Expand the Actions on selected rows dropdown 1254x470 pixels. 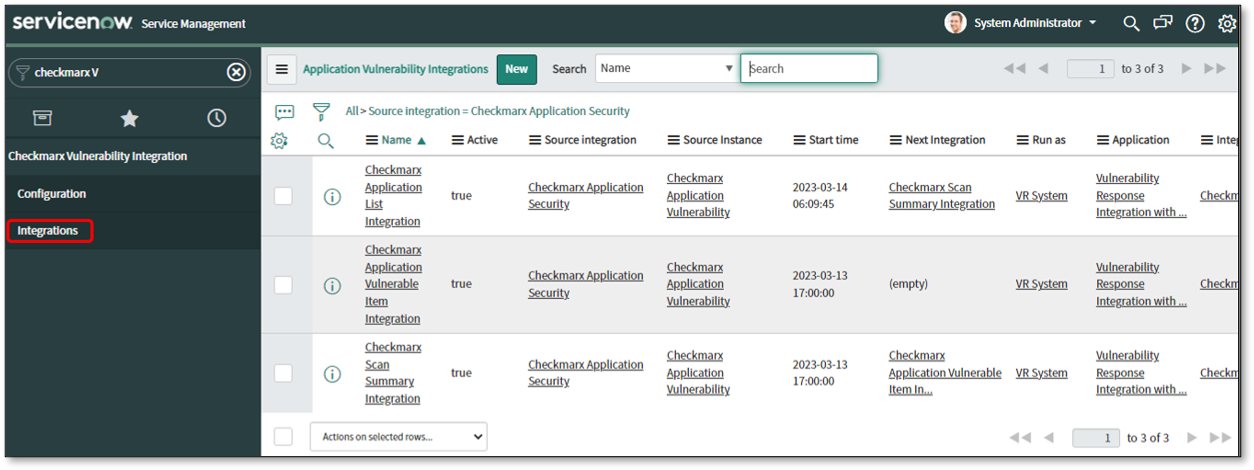[x=398, y=437]
